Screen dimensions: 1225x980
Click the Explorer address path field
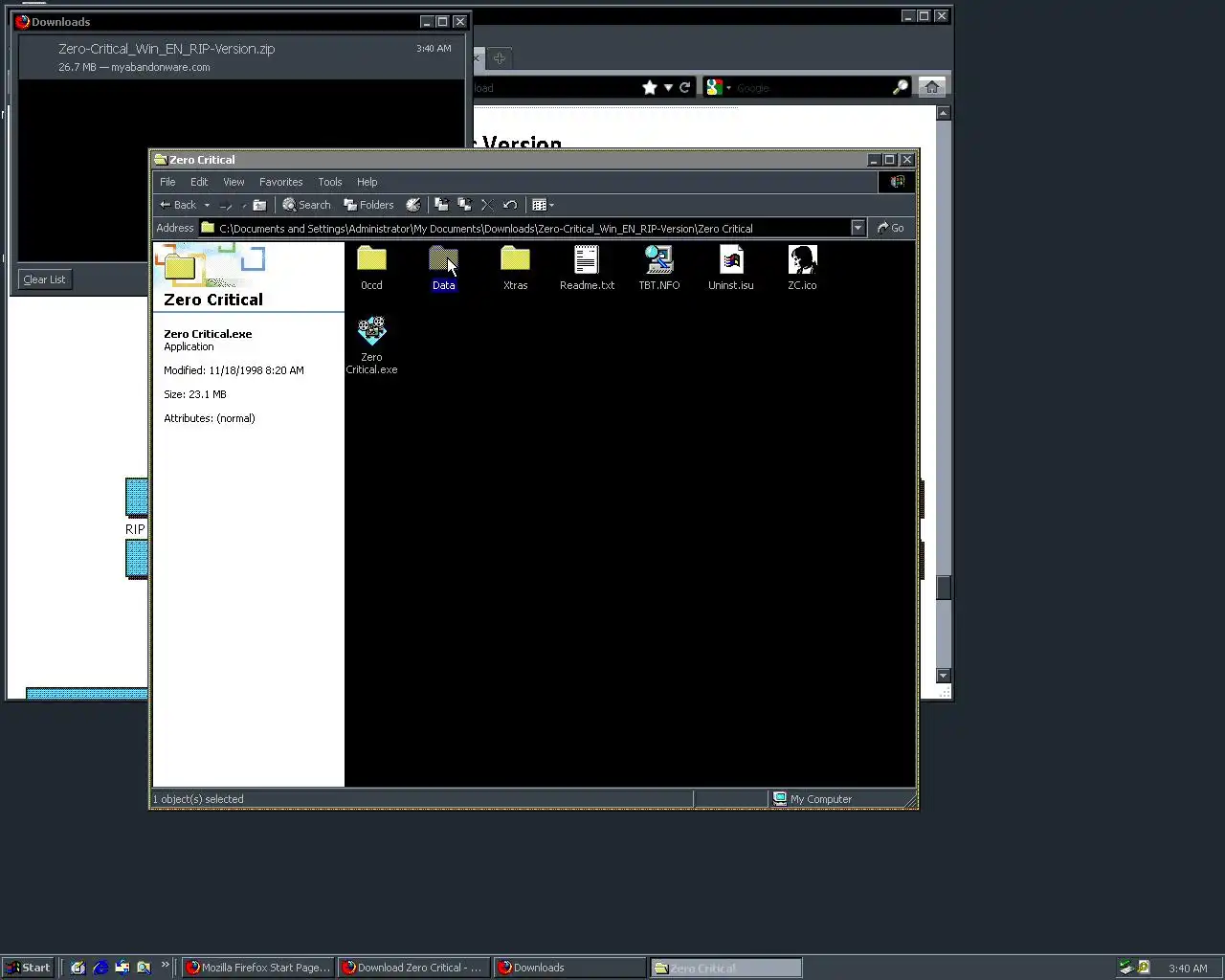coord(524,228)
